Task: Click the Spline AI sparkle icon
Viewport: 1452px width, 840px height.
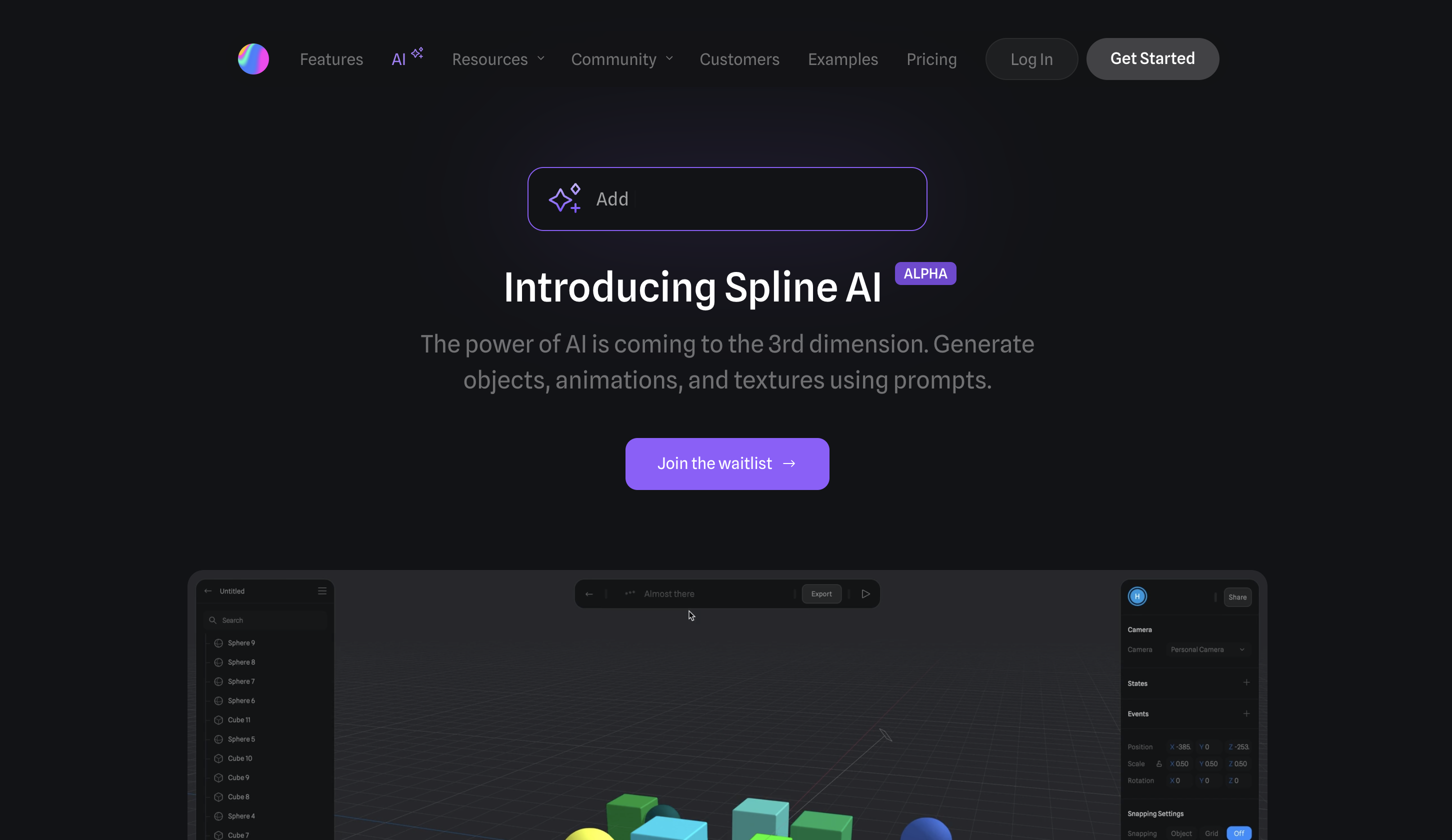Action: click(417, 53)
